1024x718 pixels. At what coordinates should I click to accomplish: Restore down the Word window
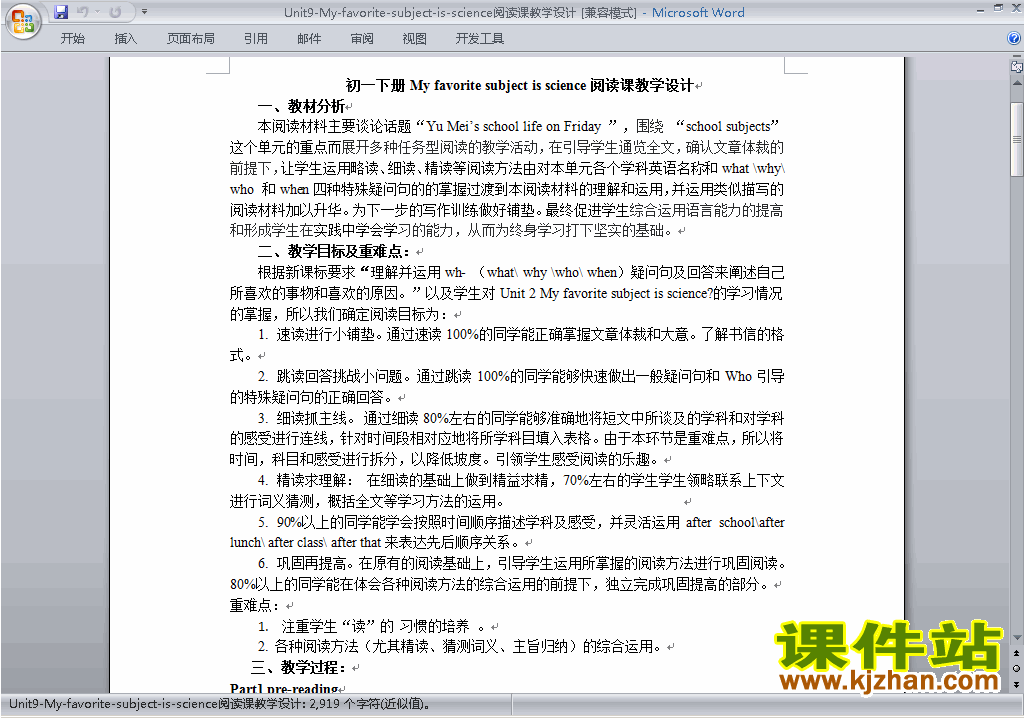[x=998, y=10]
